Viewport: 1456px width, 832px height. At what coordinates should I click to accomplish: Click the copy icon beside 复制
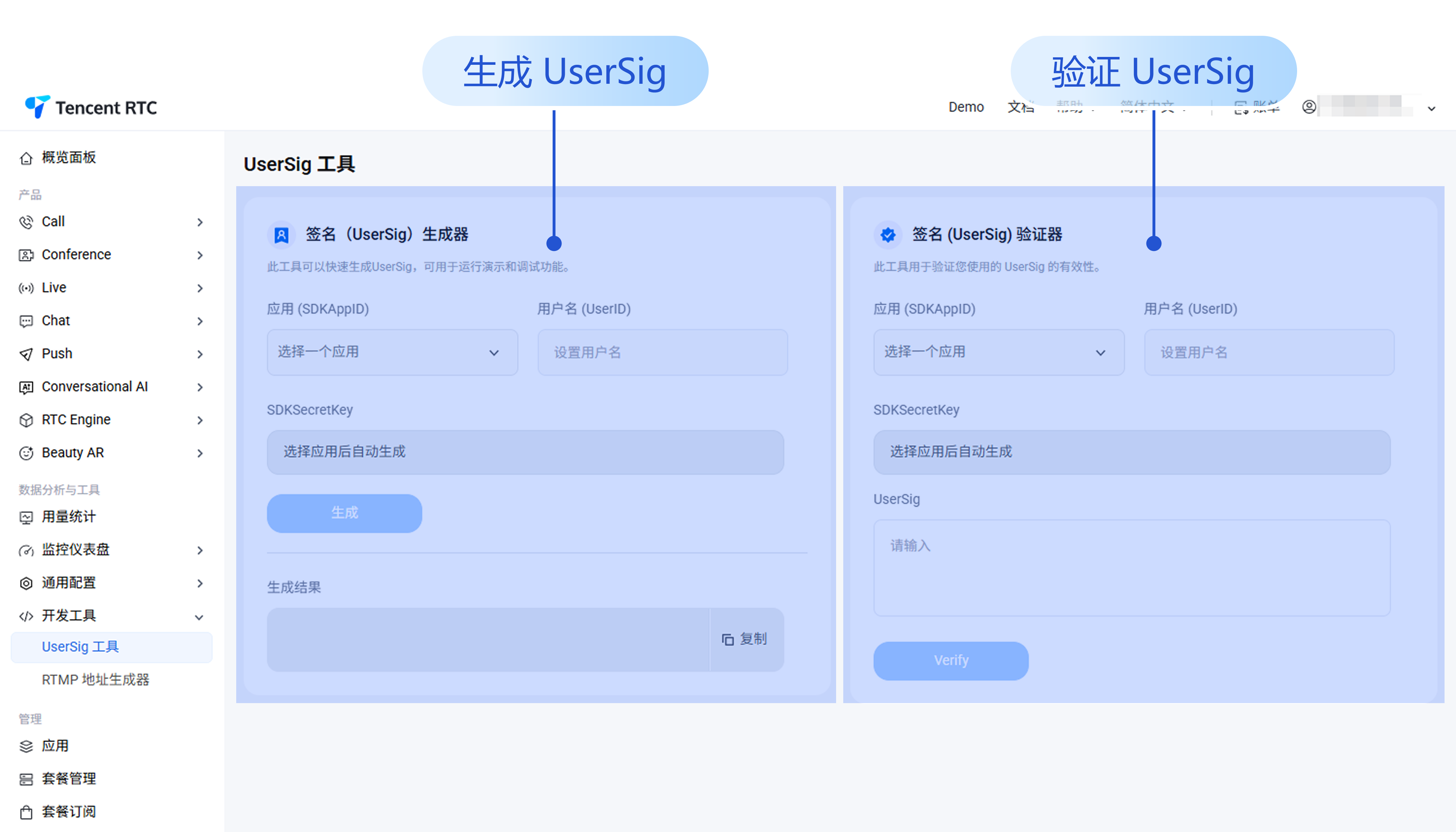[727, 639]
